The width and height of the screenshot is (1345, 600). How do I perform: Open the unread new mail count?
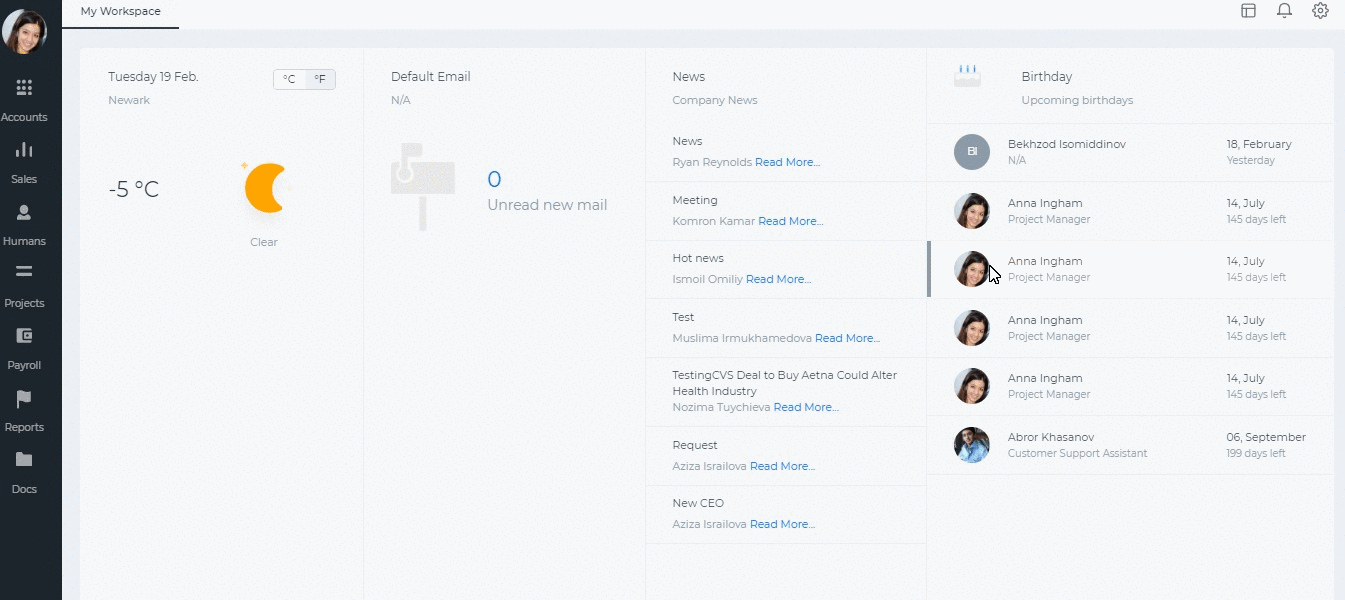494,180
